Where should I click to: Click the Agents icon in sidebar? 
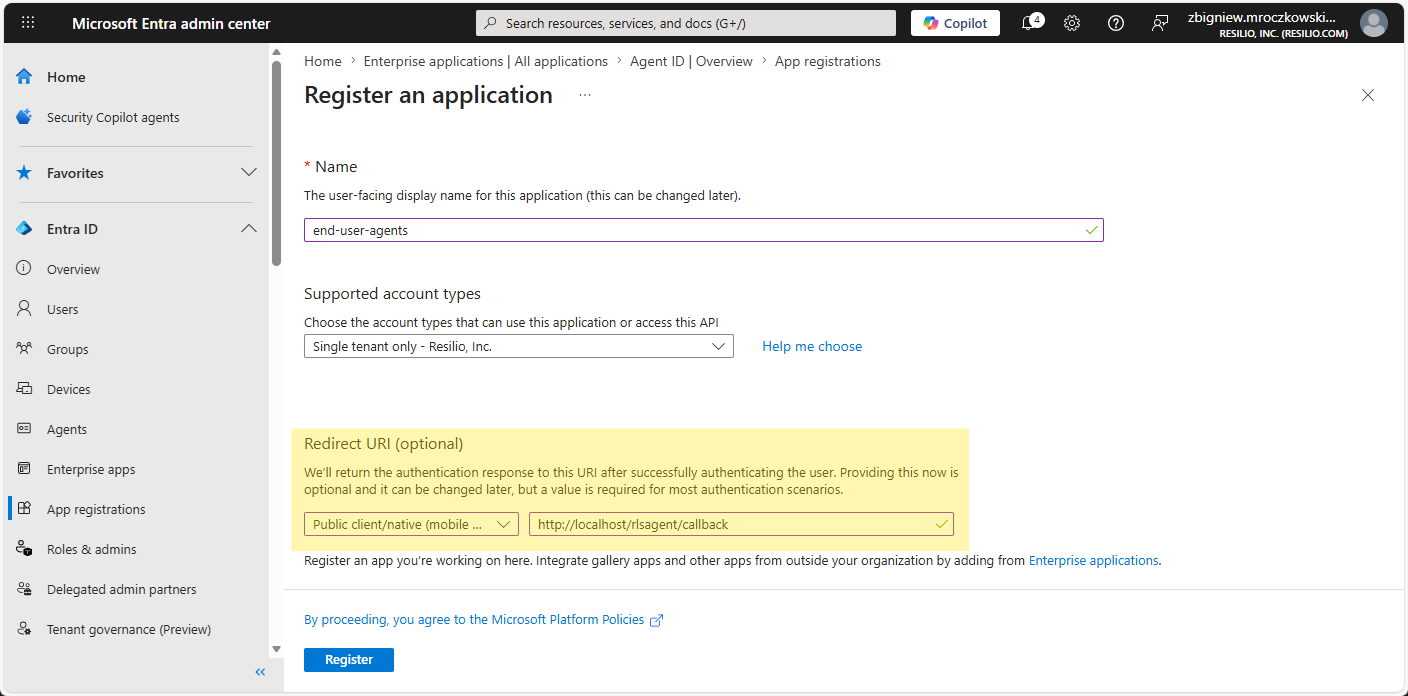coord(24,429)
